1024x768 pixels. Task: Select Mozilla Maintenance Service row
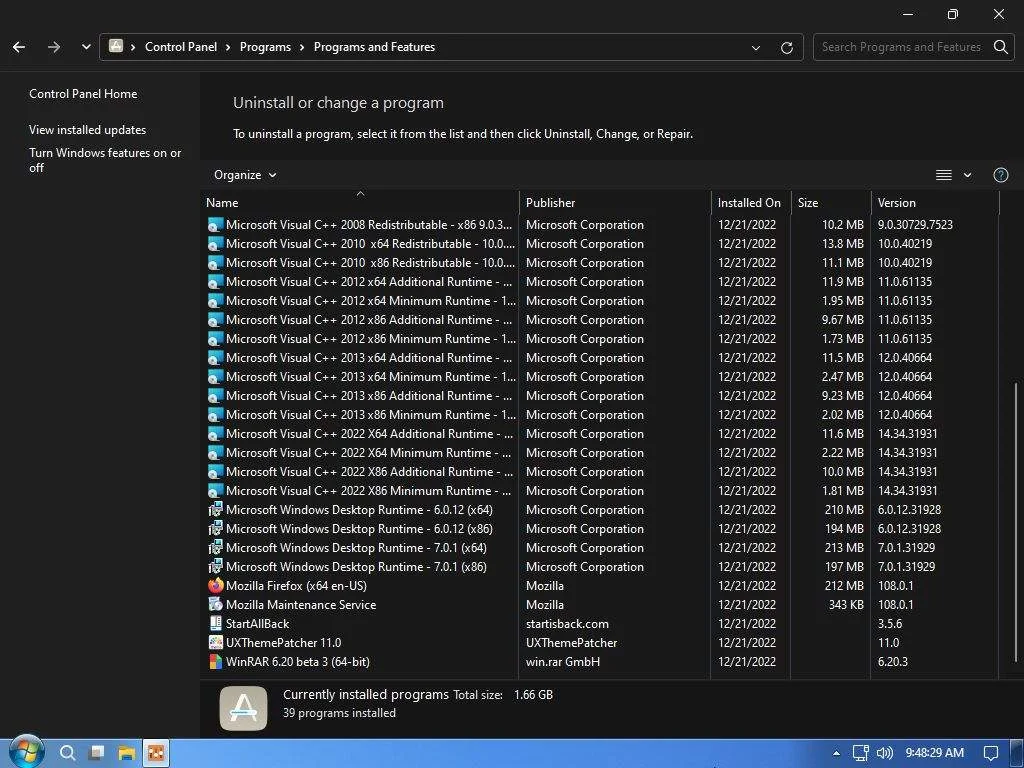pos(602,604)
